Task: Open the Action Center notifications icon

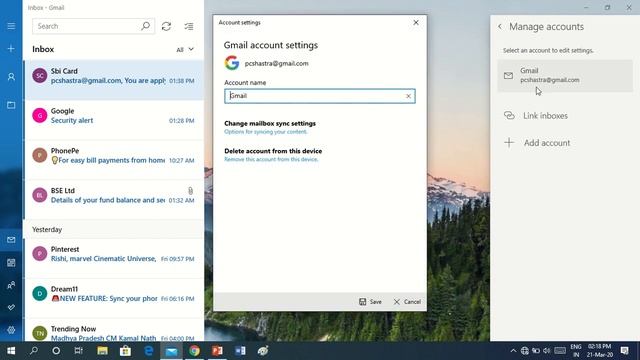Action: (624, 351)
